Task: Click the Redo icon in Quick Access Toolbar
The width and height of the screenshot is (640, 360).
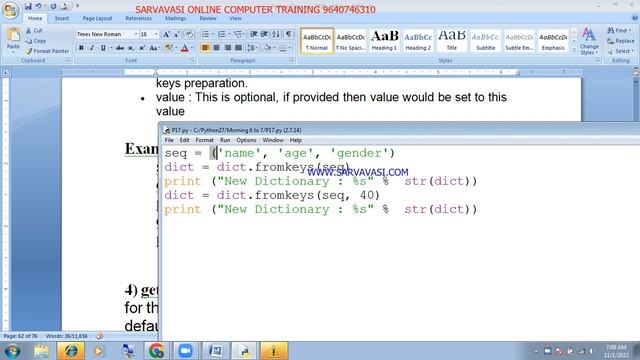Action: click(53, 6)
